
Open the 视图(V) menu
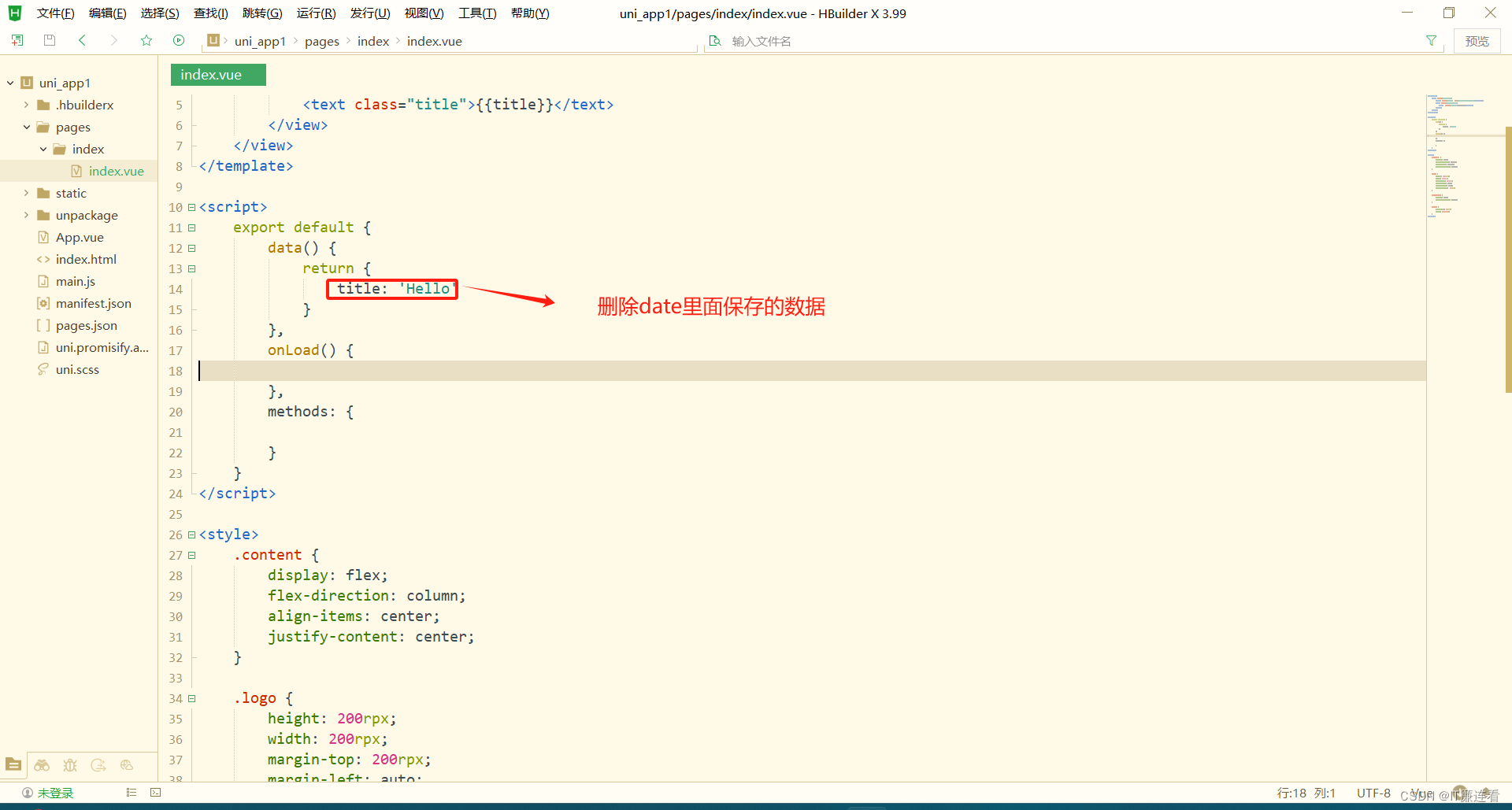pyautogui.click(x=424, y=13)
